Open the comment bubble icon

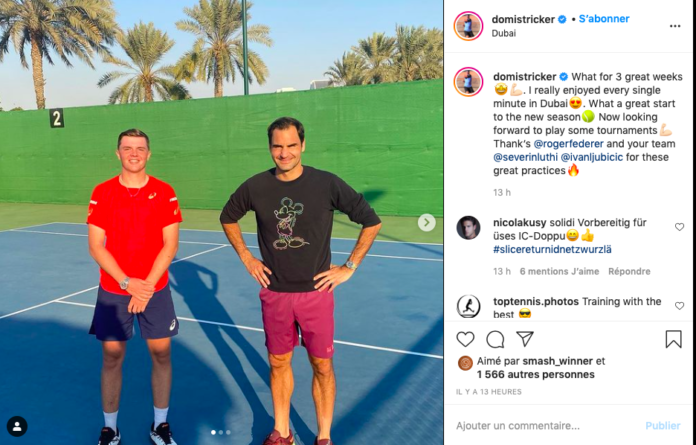tap(495, 339)
